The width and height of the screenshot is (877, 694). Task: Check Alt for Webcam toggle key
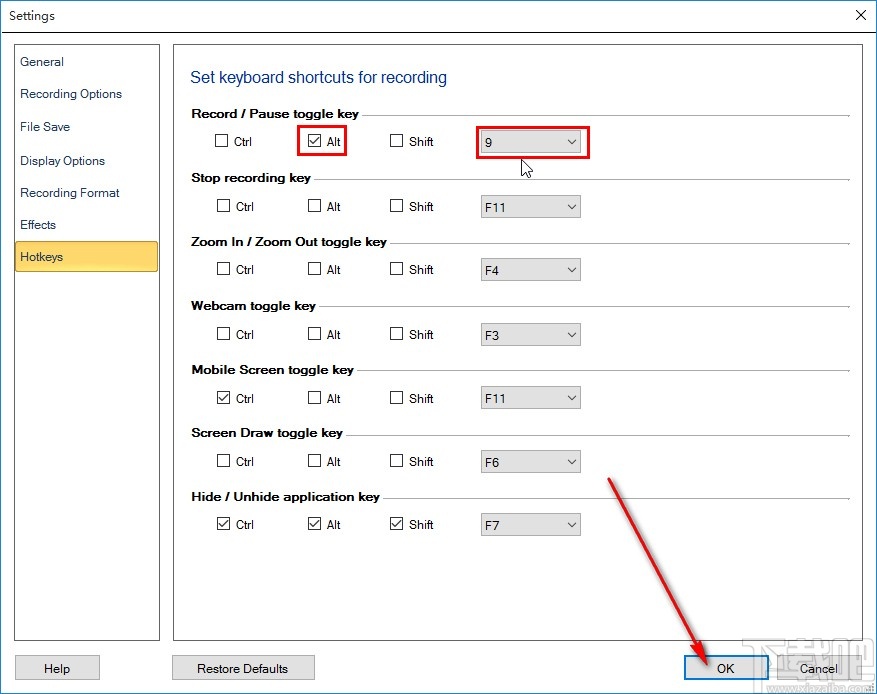[x=314, y=334]
